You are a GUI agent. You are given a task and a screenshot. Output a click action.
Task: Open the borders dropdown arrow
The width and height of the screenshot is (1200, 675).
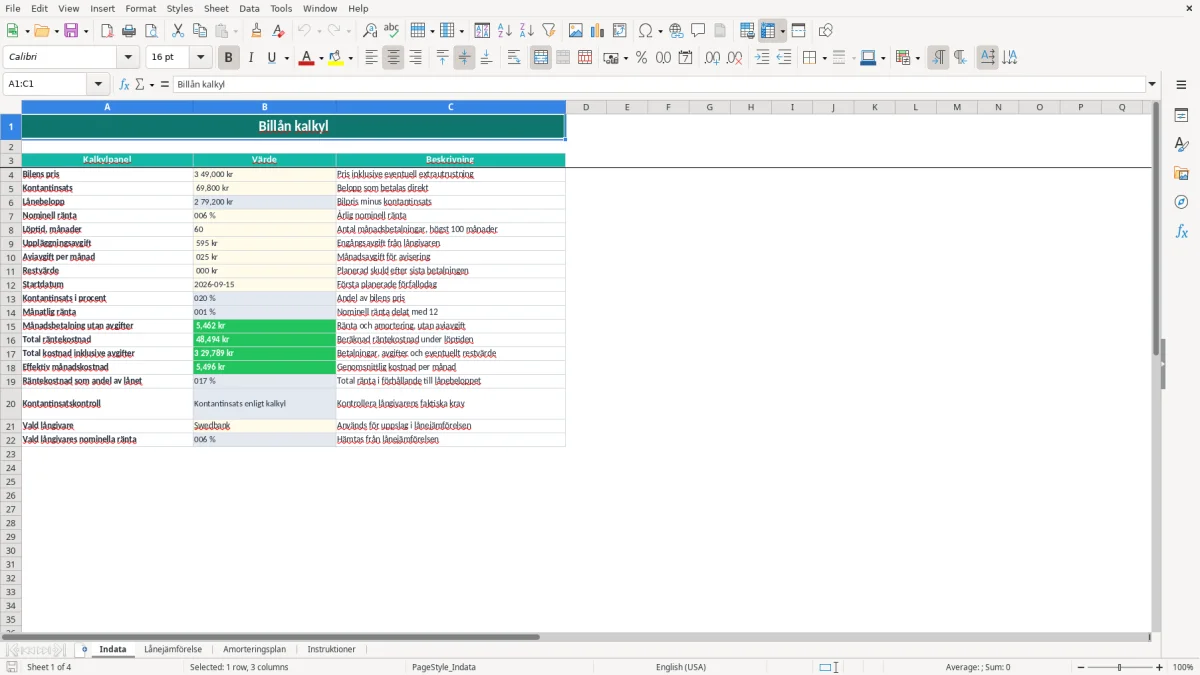coord(823,58)
